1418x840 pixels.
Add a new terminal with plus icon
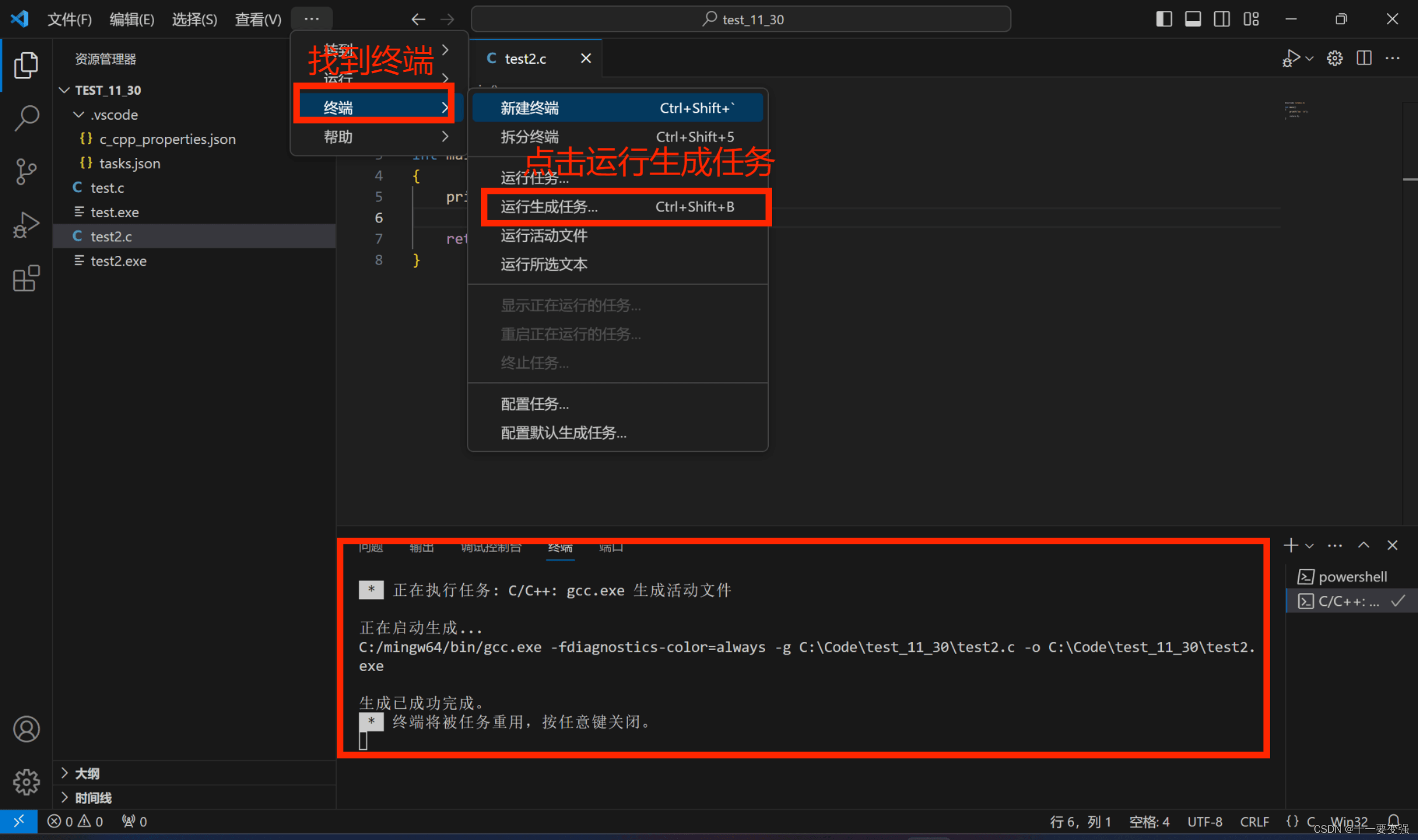coord(1291,545)
